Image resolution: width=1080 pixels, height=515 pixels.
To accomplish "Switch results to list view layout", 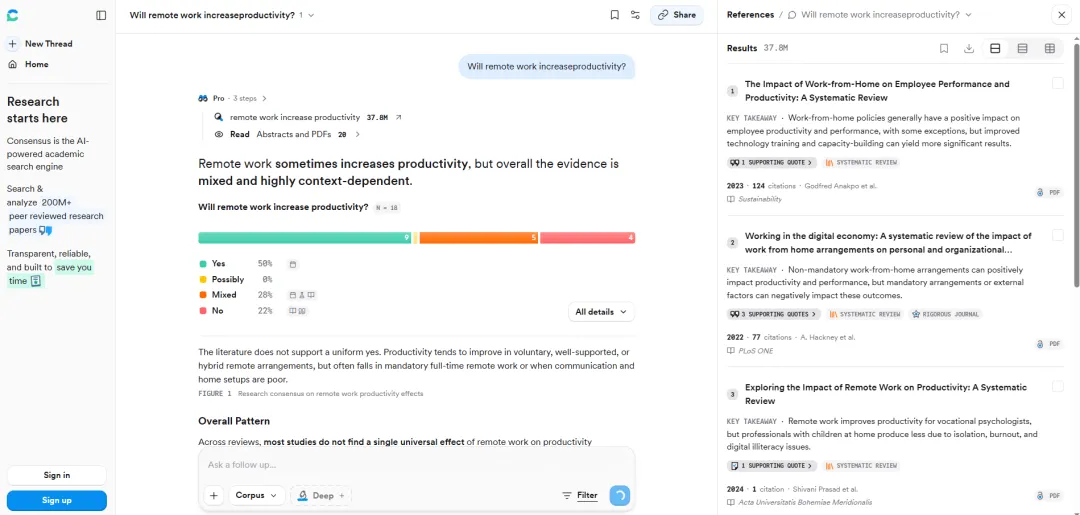I will 1022,48.
